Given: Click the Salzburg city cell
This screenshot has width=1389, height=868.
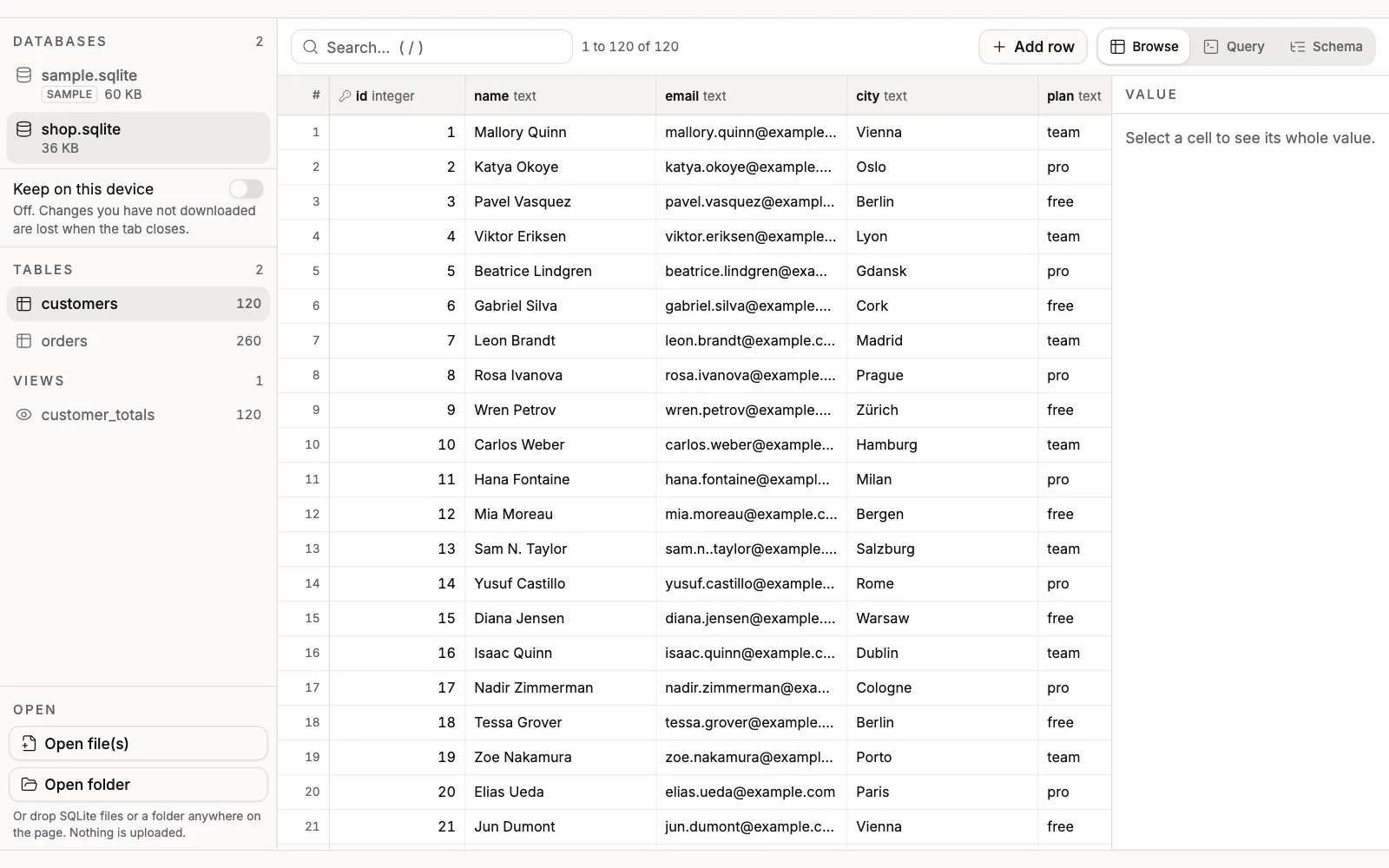Looking at the screenshot, I should click(x=942, y=549).
